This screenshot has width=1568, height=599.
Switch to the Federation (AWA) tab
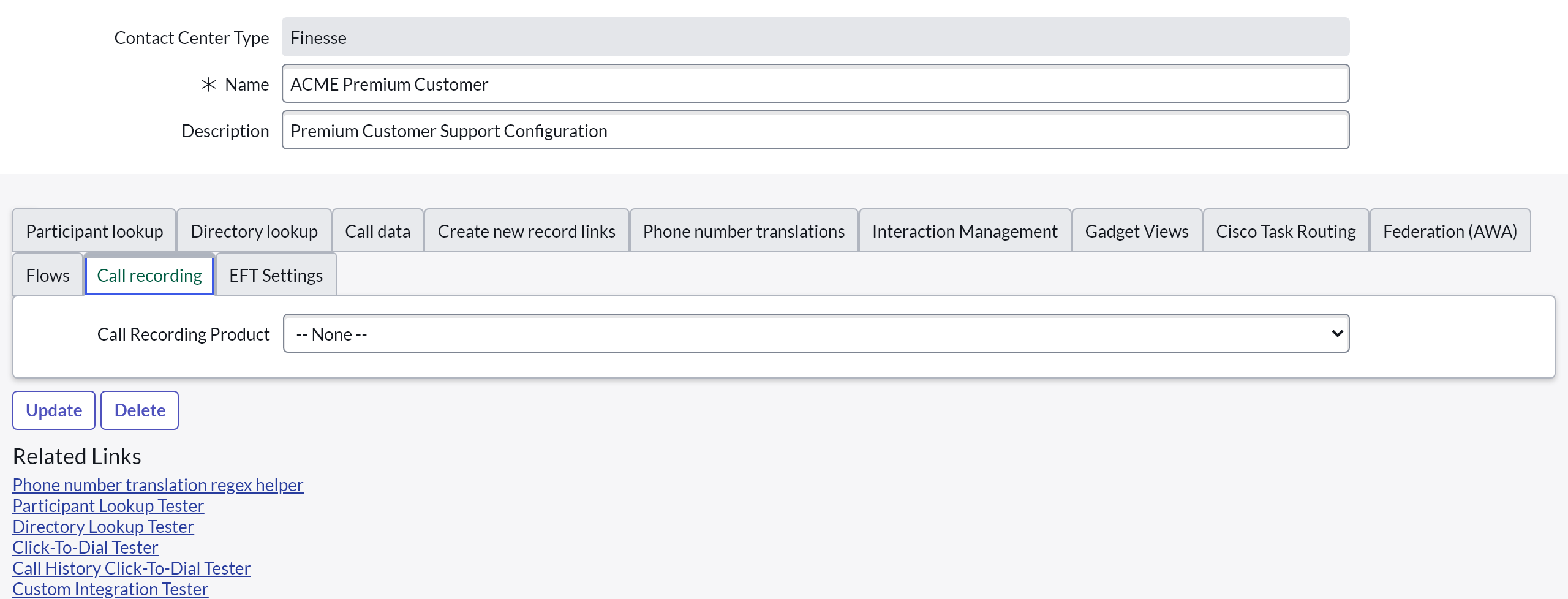tap(1450, 231)
